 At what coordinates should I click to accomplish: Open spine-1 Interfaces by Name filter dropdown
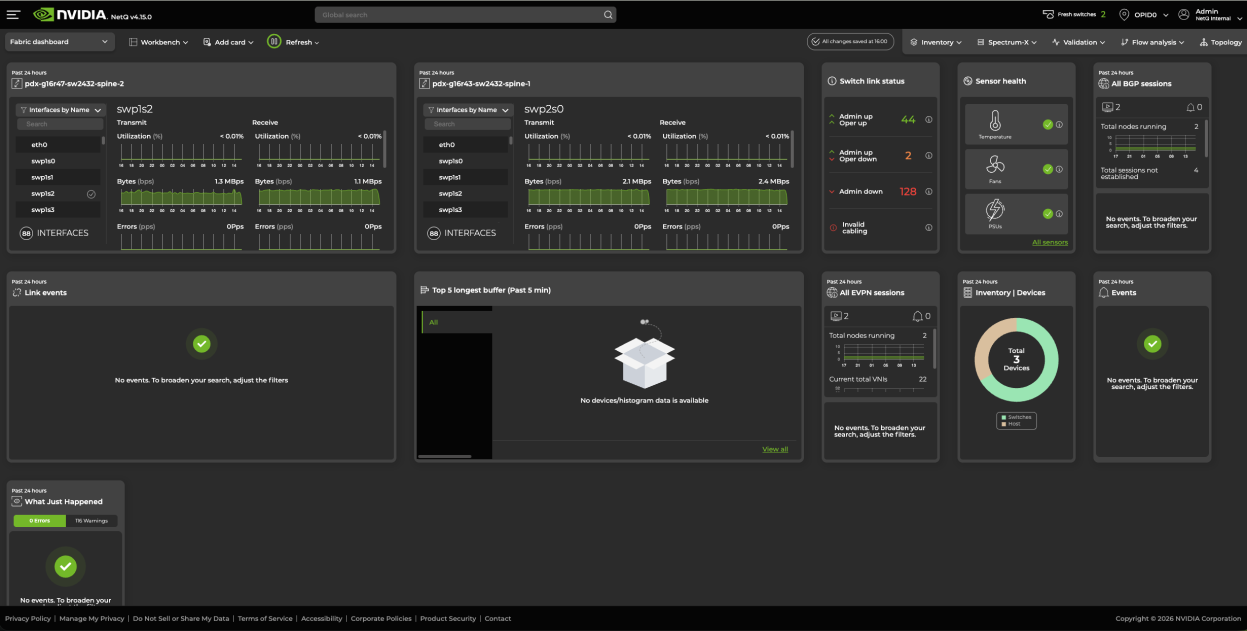point(468,110)
